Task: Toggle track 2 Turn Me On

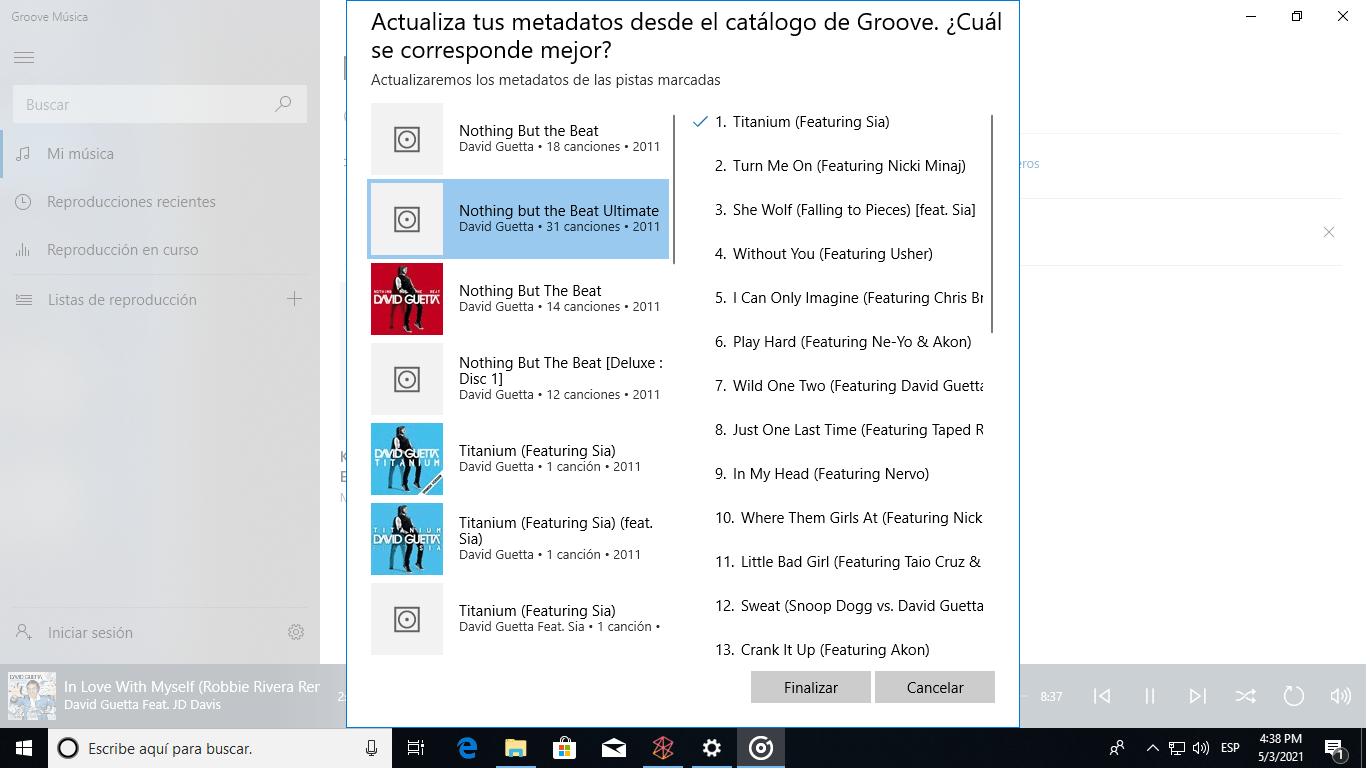Action: tap(838, 166)
